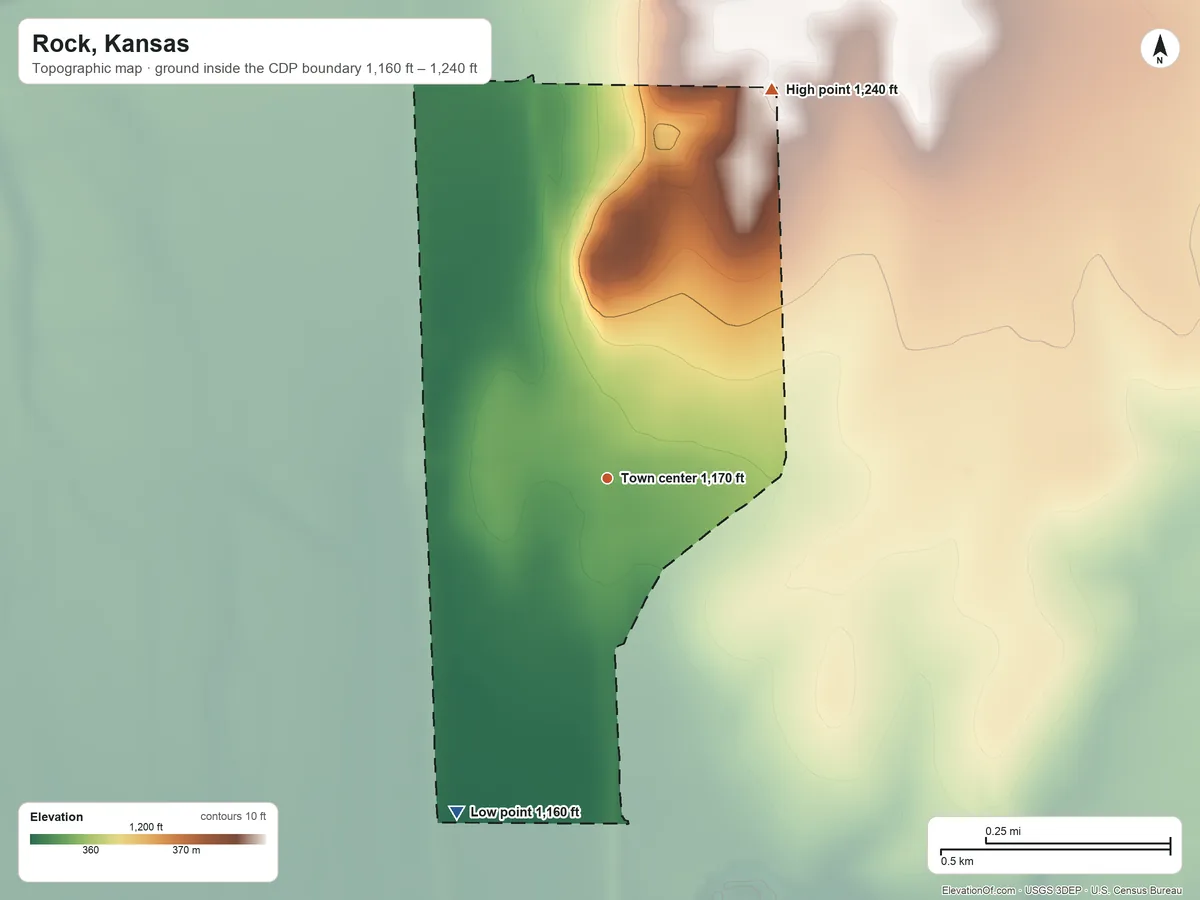This screenshot has height=900, width=1200.
Task: Click the north arrow compass icon
Action: coord(1160,49)
